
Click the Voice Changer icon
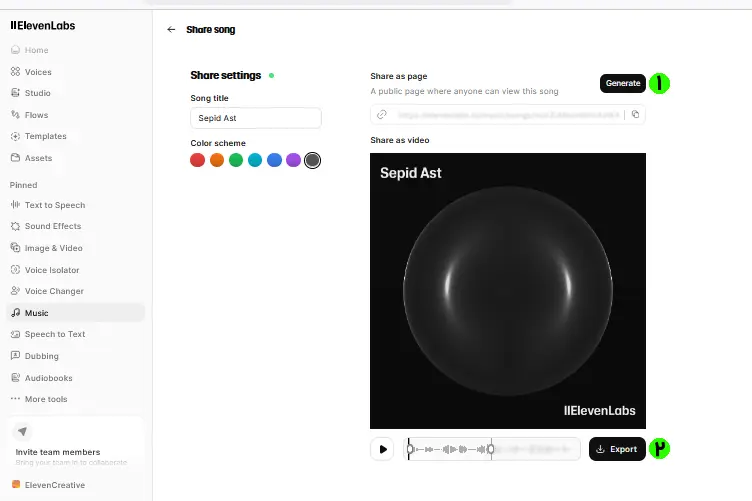pos(15,291)
